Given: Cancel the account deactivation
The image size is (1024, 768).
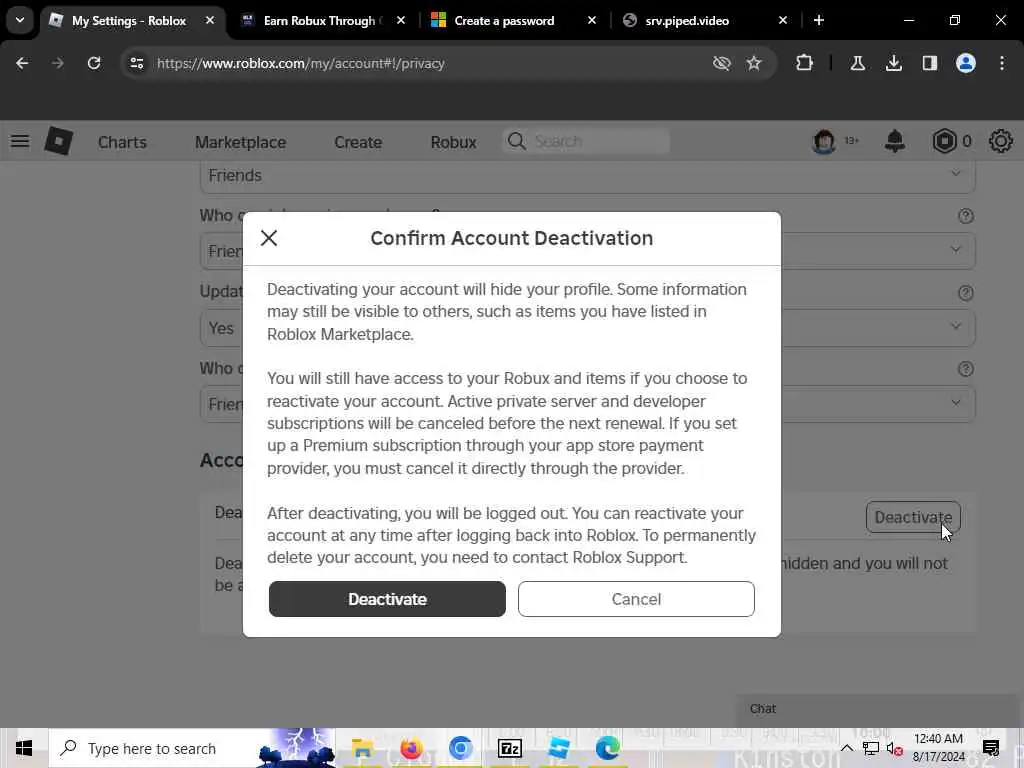Looking at the screenshot, I should (x=636, y=599).
